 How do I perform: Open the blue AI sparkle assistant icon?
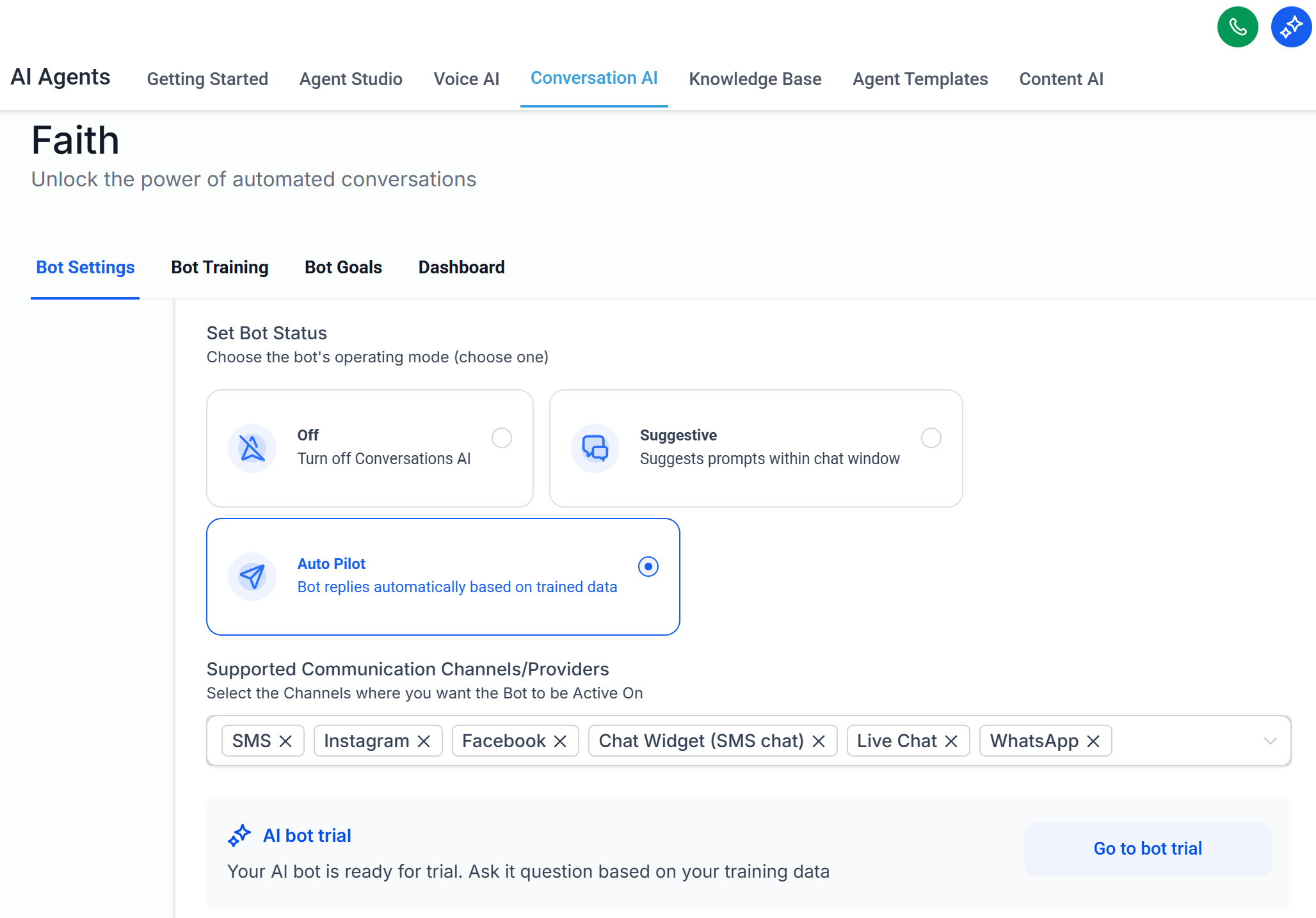1290,27
